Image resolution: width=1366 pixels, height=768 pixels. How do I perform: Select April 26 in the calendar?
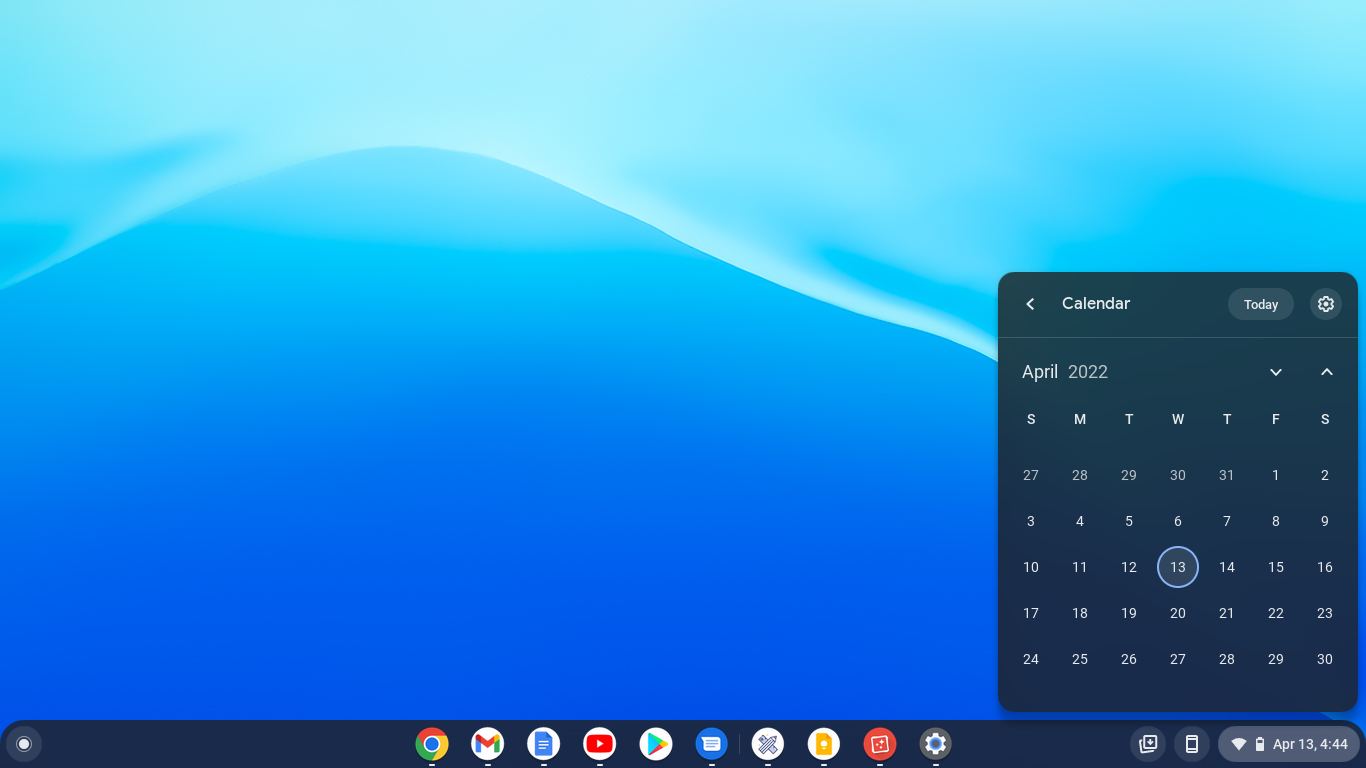tap(1129, 659)
